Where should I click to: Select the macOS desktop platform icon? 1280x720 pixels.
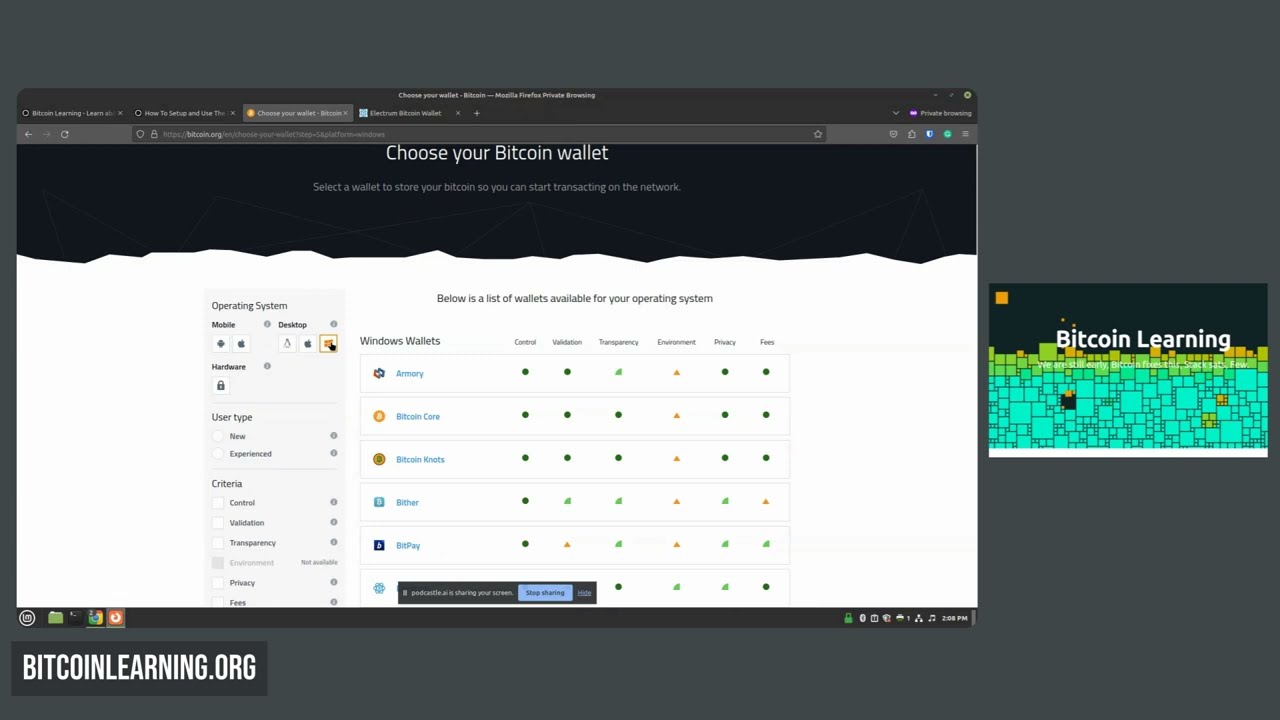point(308,344)
